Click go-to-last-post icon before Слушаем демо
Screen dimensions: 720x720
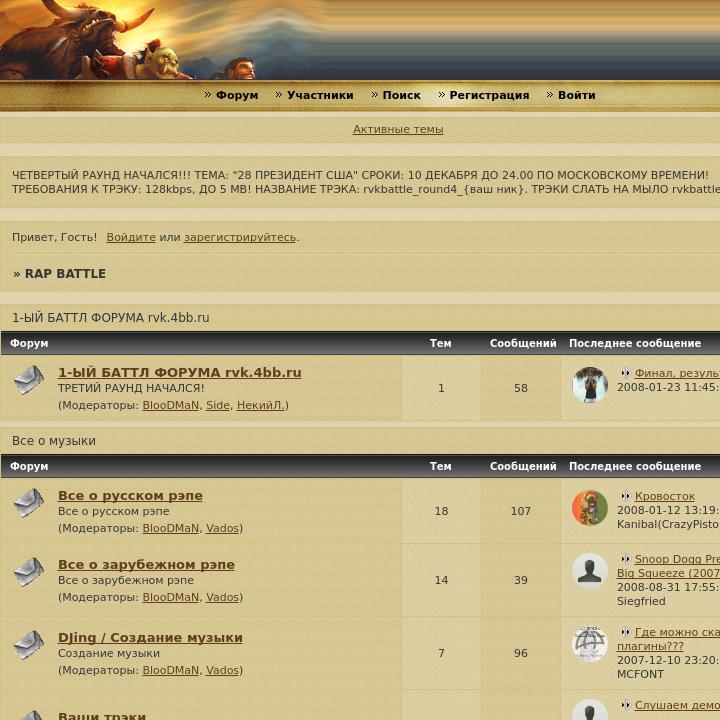[625, 705]
